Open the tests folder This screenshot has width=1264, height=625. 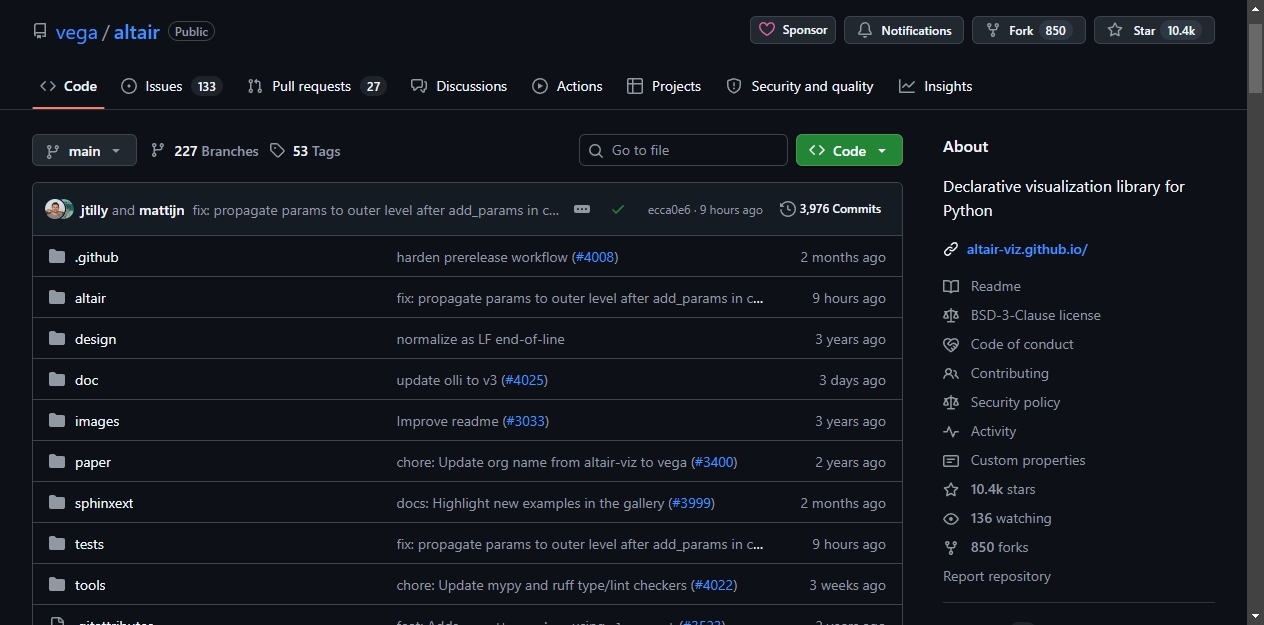[x=89, y=544]
